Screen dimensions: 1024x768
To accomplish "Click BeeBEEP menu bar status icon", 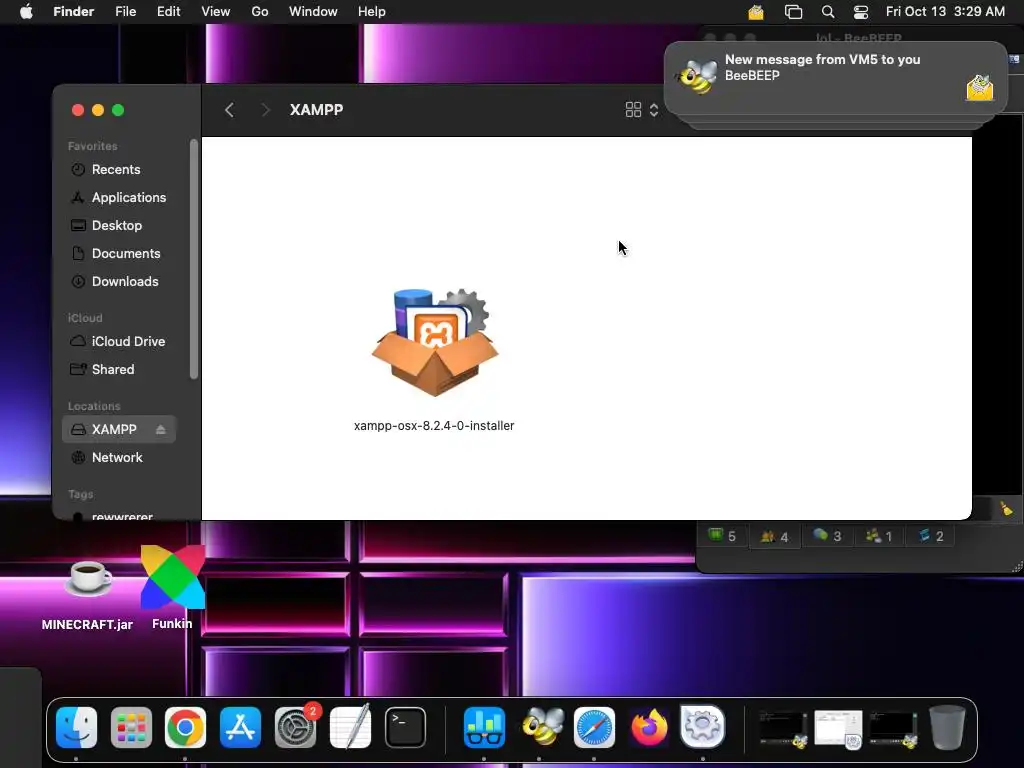I will coord(756,12).
